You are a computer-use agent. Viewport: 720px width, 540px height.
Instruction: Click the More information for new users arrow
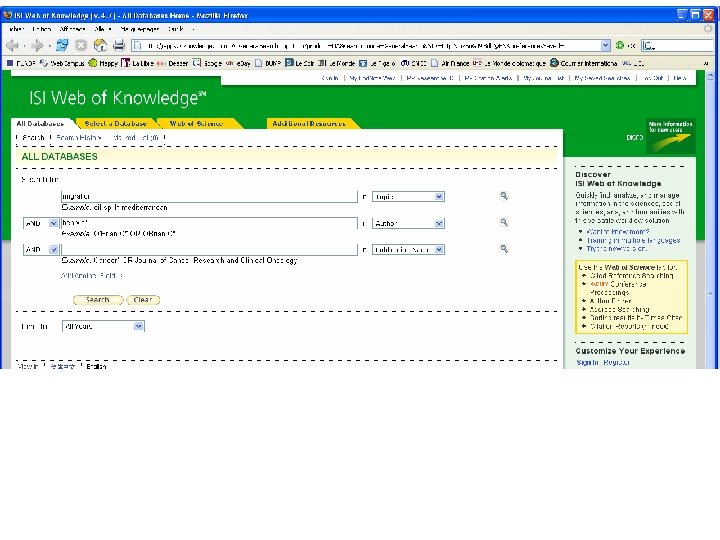point(671,136)
